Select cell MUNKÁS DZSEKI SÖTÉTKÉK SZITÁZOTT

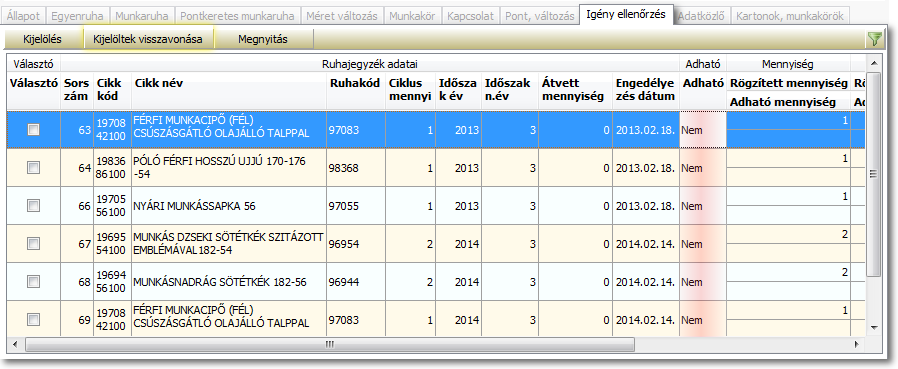click(229, 244)
